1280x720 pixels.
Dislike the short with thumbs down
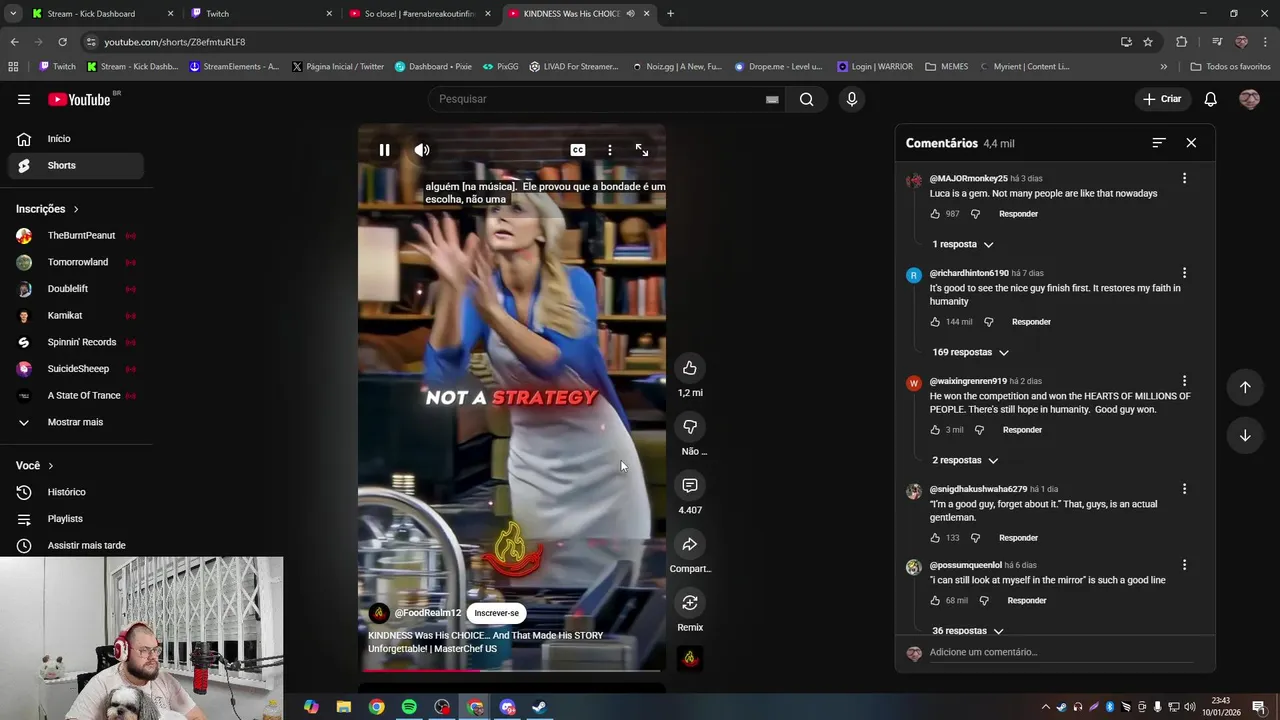coord(690,427)
